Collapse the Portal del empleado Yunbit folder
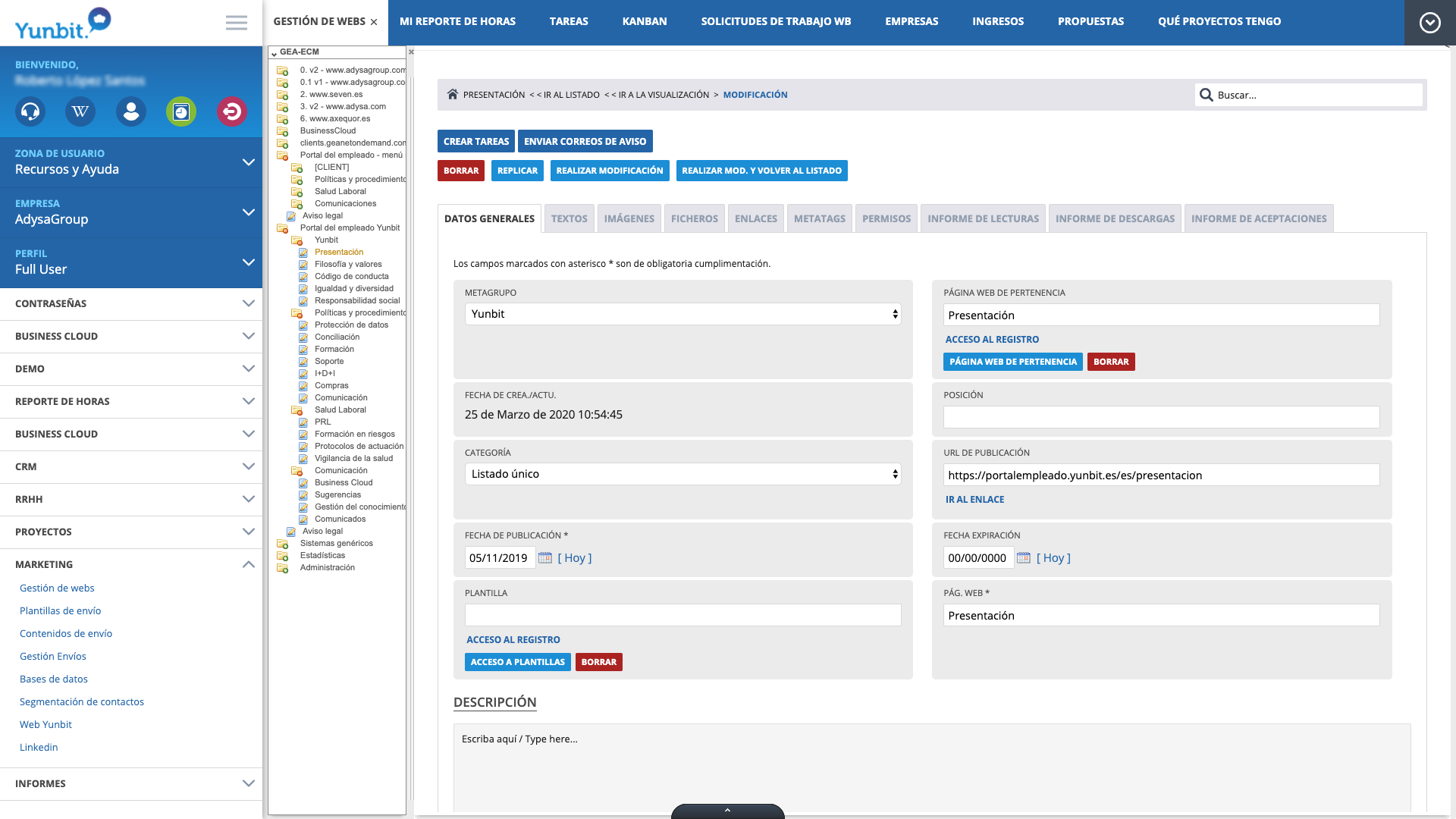1456x819 pixels. coord(283,228)
